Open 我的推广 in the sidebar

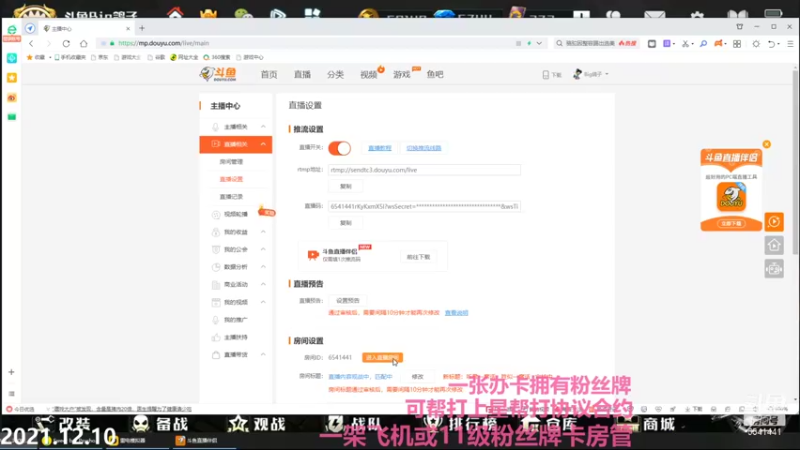(x=236, y=320)
